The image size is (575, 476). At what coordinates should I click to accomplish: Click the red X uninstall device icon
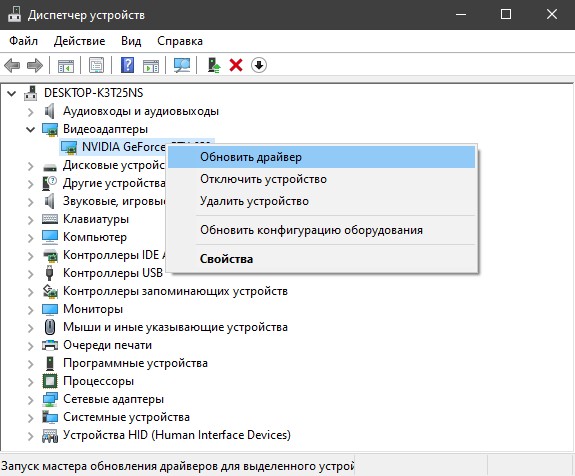point(236,66)
